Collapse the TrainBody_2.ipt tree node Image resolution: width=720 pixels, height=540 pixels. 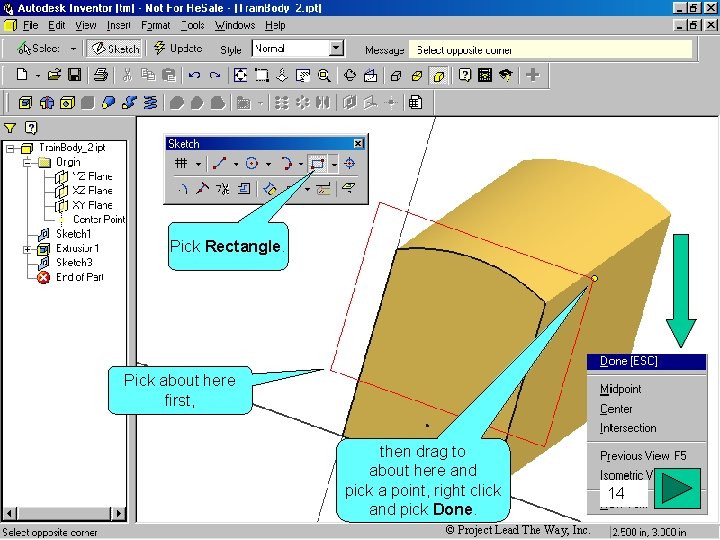[10, 148]
